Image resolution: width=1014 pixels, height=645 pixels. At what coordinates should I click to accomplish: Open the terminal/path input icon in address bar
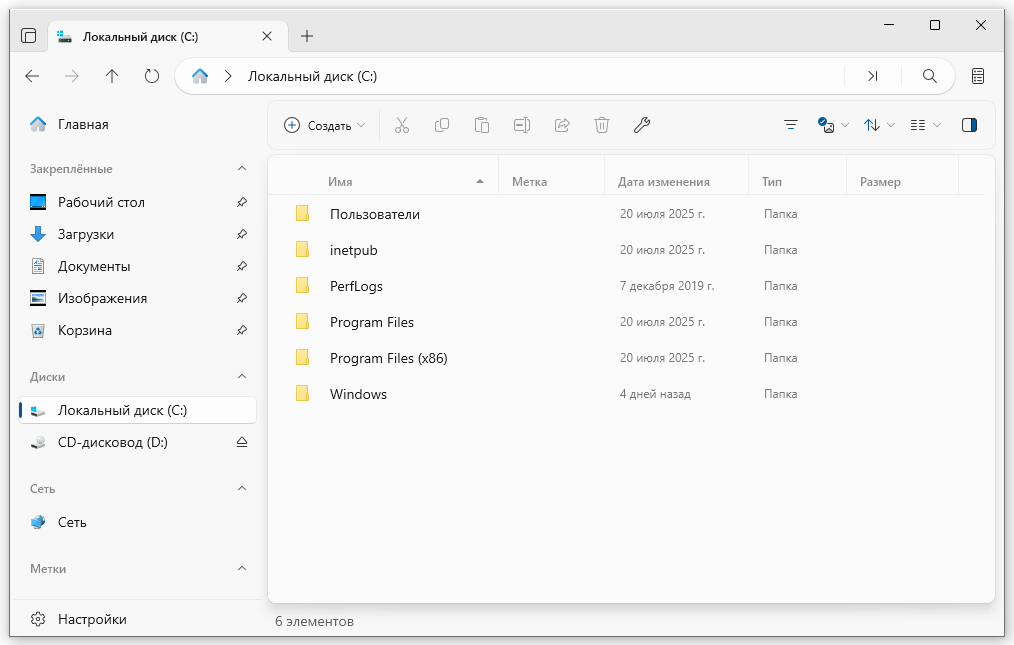872,76
